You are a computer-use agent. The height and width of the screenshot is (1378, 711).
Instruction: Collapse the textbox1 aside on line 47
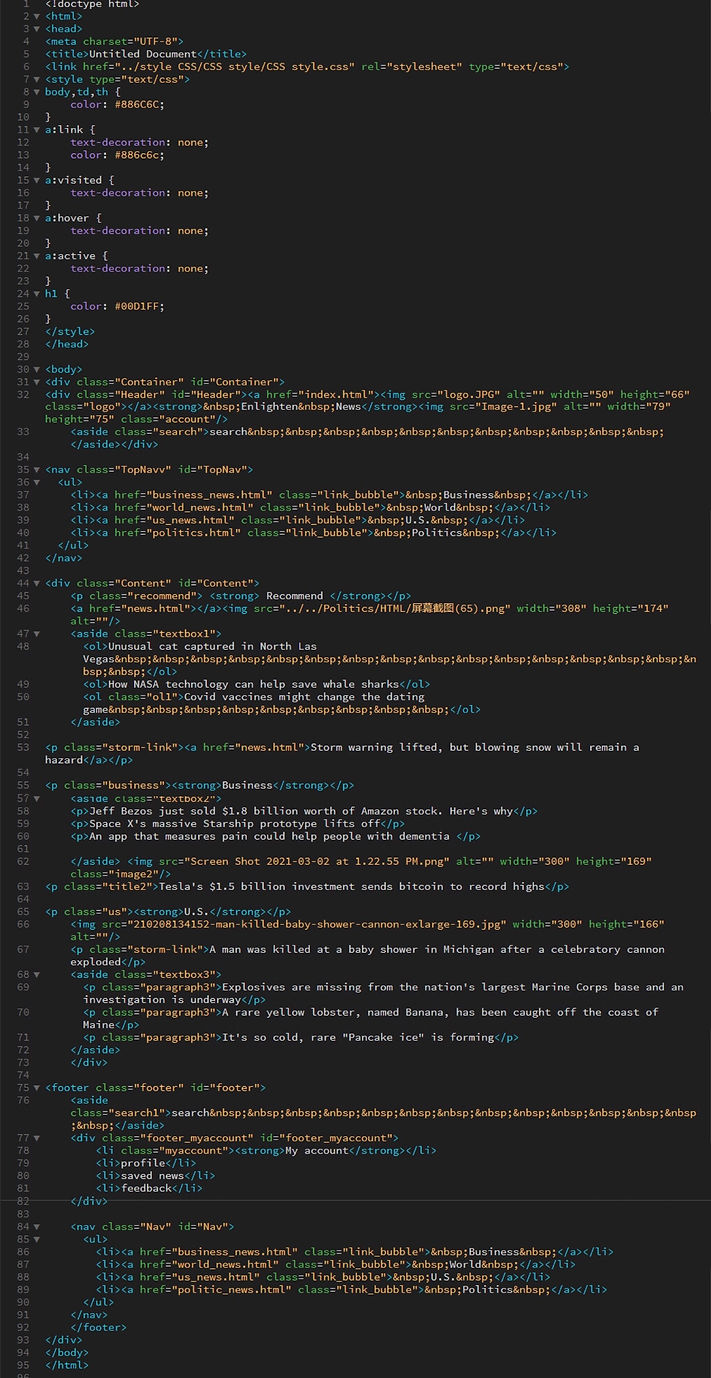click(37, 634)
